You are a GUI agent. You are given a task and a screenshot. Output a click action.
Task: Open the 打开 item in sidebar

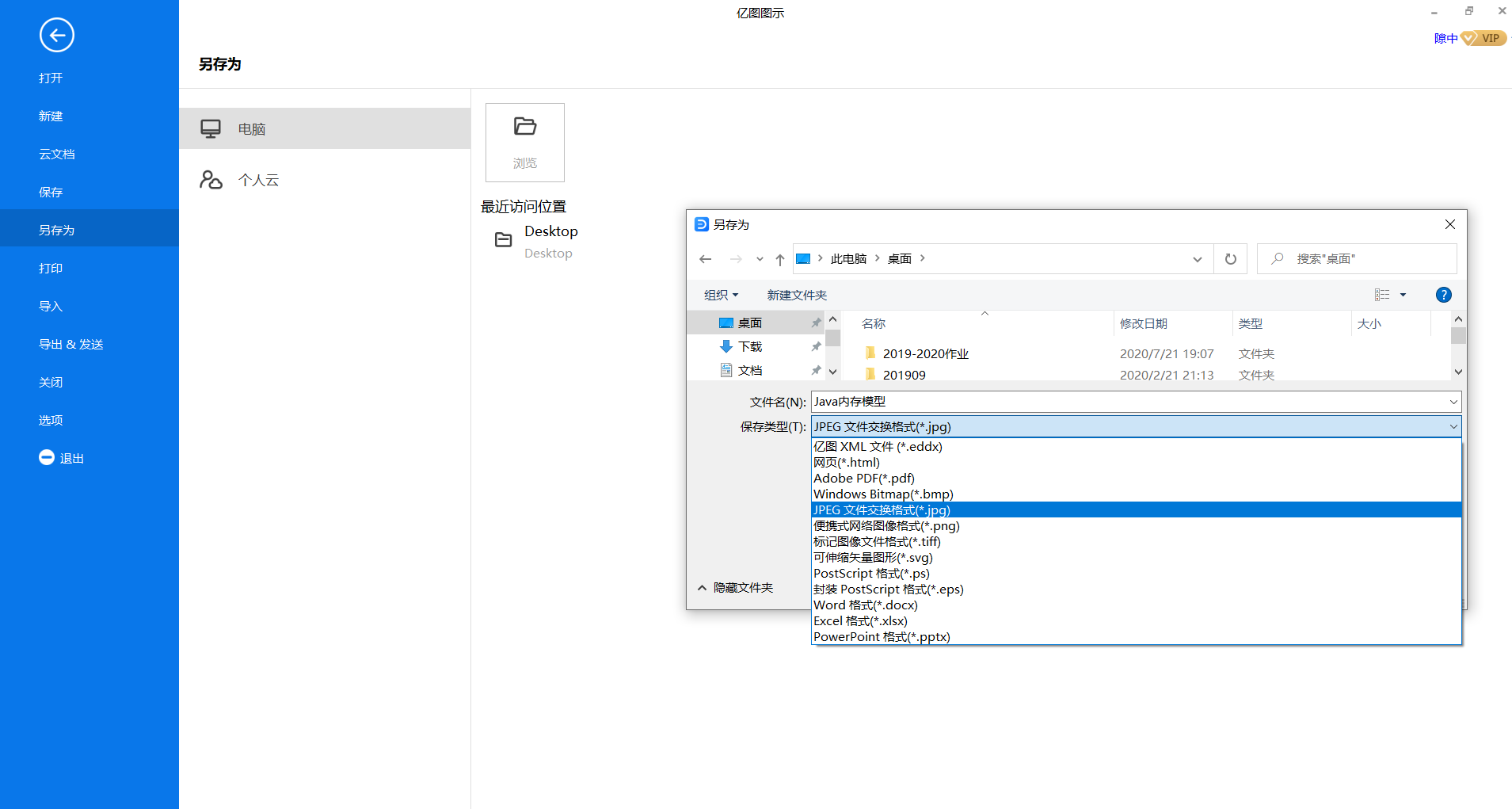pyautogui.click(x=90, y=78)
